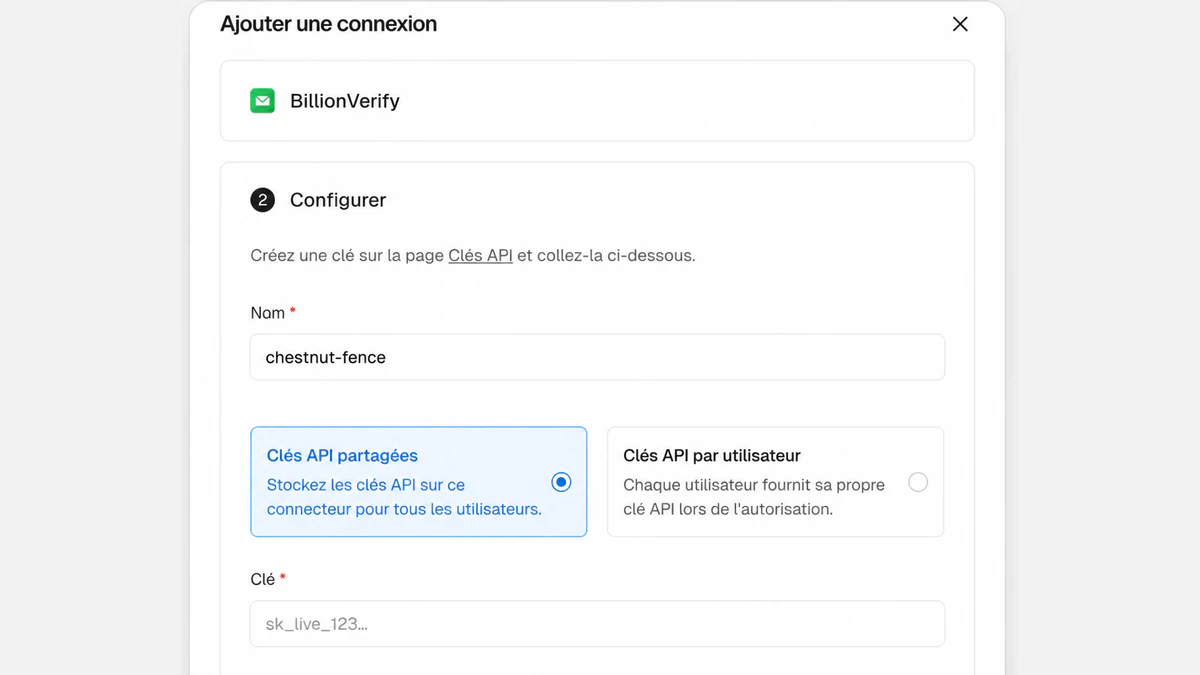This screenshot has width=1200, height=675.
Task: Click the Stockez les clés API description
Action: point(404,497)
